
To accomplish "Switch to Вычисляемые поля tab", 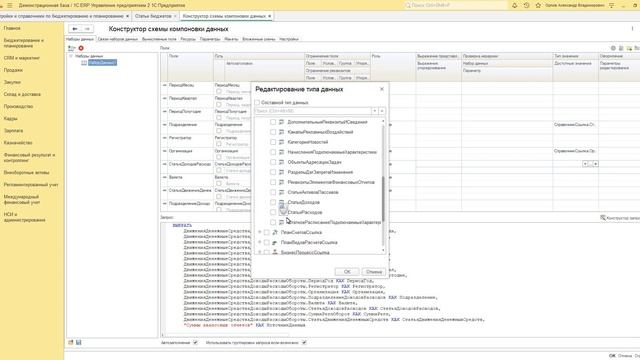I will [159, 39].
